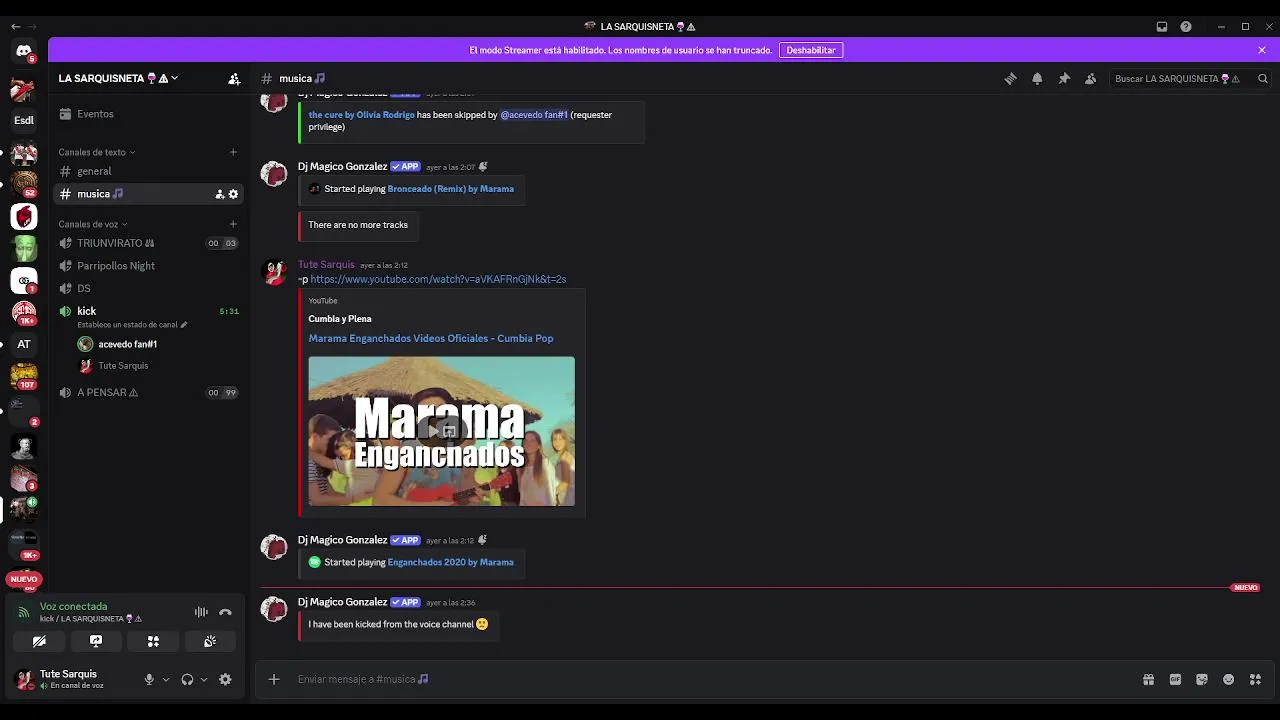Open user settings gear
The height and width of the screenshot is (720, 1280).
[x=225, y=679]
